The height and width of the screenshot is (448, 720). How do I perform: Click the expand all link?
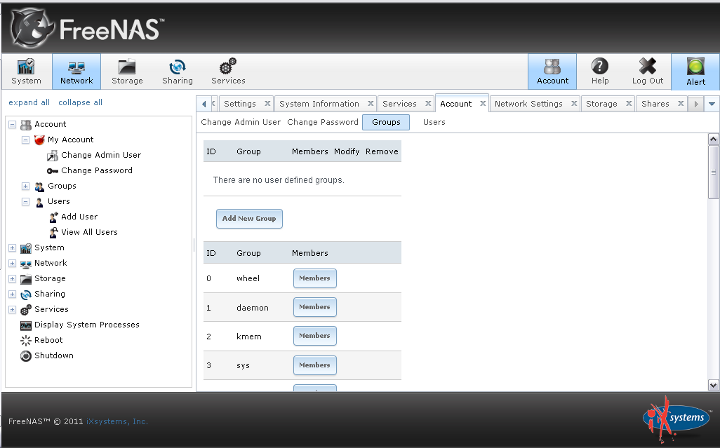(29, 102)
